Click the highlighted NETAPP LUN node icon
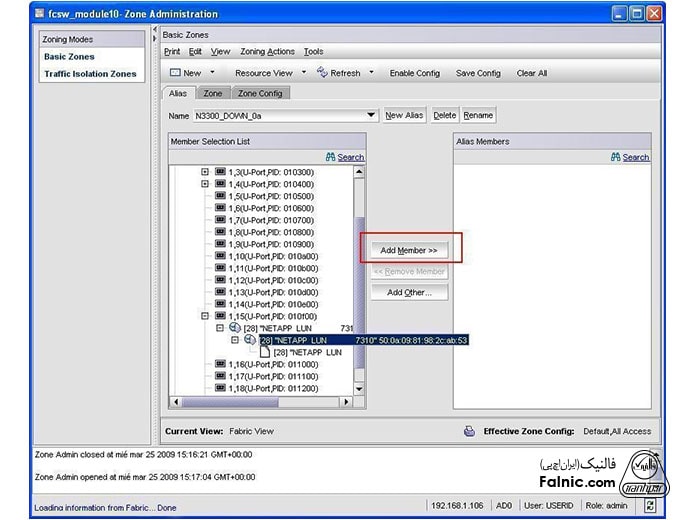Screen dimensions: 694x520 click(x=249, y=340)
